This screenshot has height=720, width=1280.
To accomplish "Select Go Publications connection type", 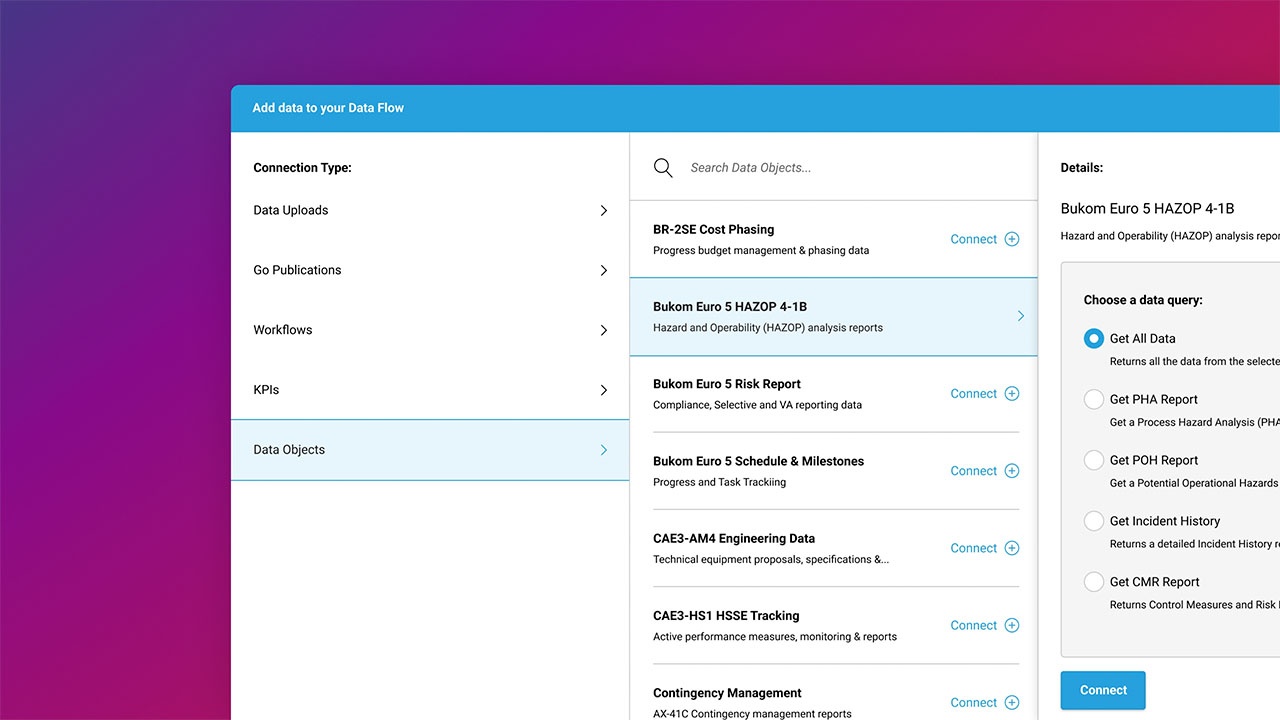I will point(430,271).
